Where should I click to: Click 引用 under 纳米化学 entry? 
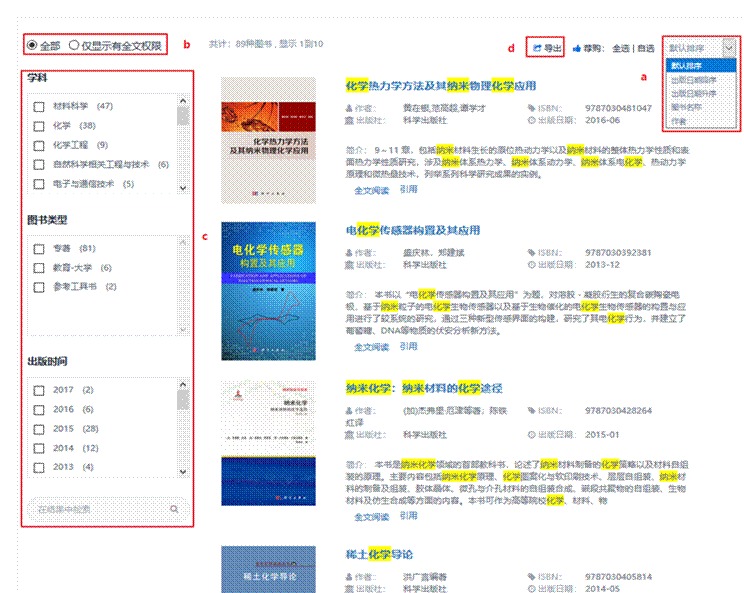pos(409,516)
